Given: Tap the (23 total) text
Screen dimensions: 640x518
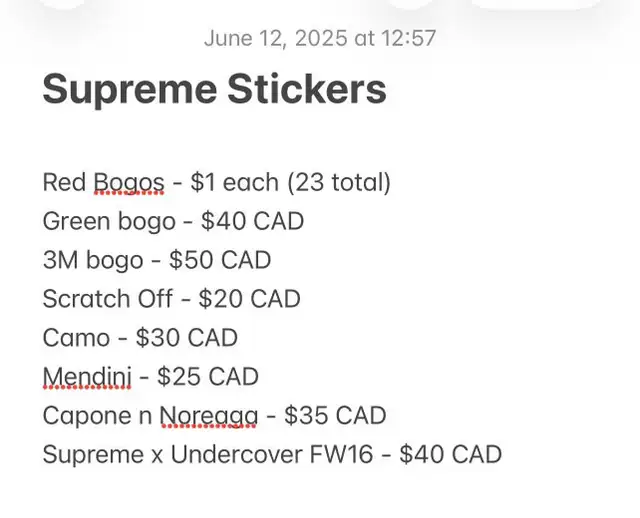Looking at the screenshot, I should [339, 182].
